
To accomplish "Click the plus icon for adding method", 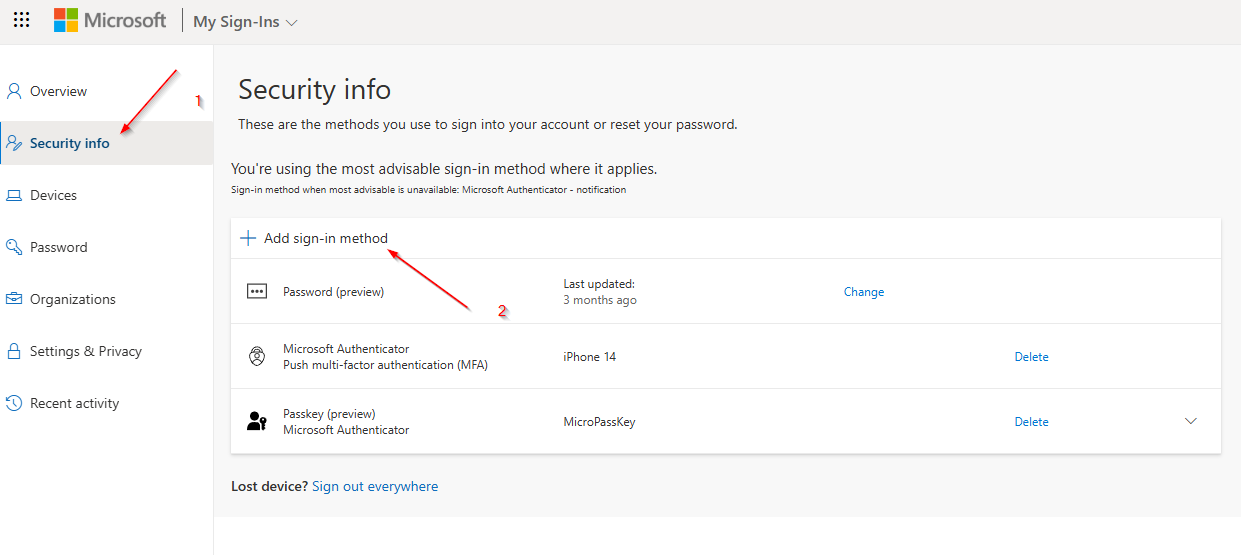I will (248, 238).
